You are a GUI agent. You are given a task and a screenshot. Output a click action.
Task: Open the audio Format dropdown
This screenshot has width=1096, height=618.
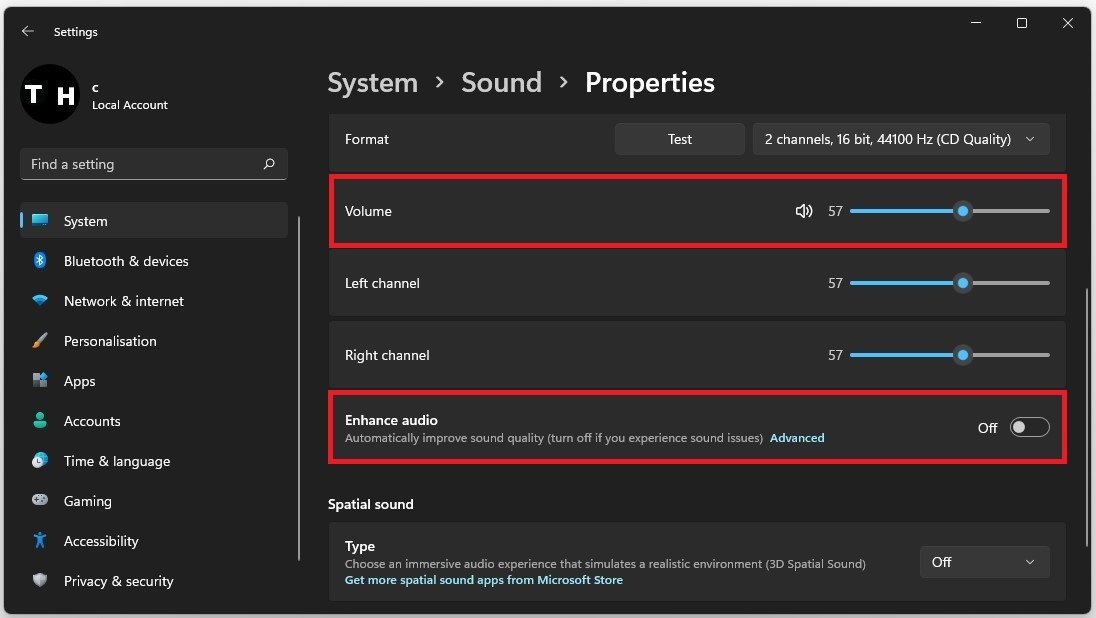[900, 140]
